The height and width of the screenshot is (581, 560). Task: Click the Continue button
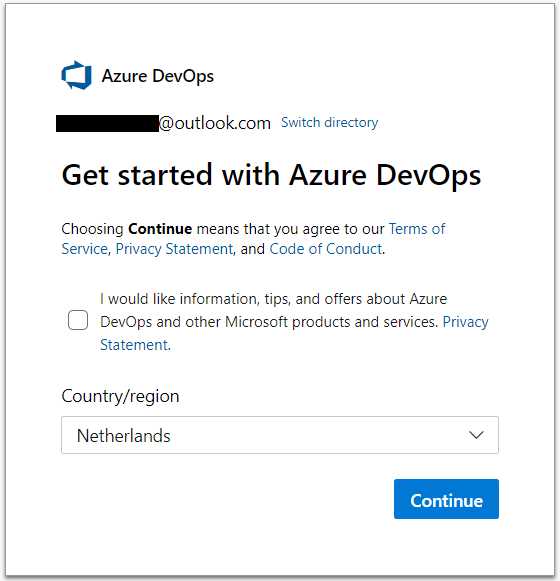pyautogui.click(x=446, y=499)
